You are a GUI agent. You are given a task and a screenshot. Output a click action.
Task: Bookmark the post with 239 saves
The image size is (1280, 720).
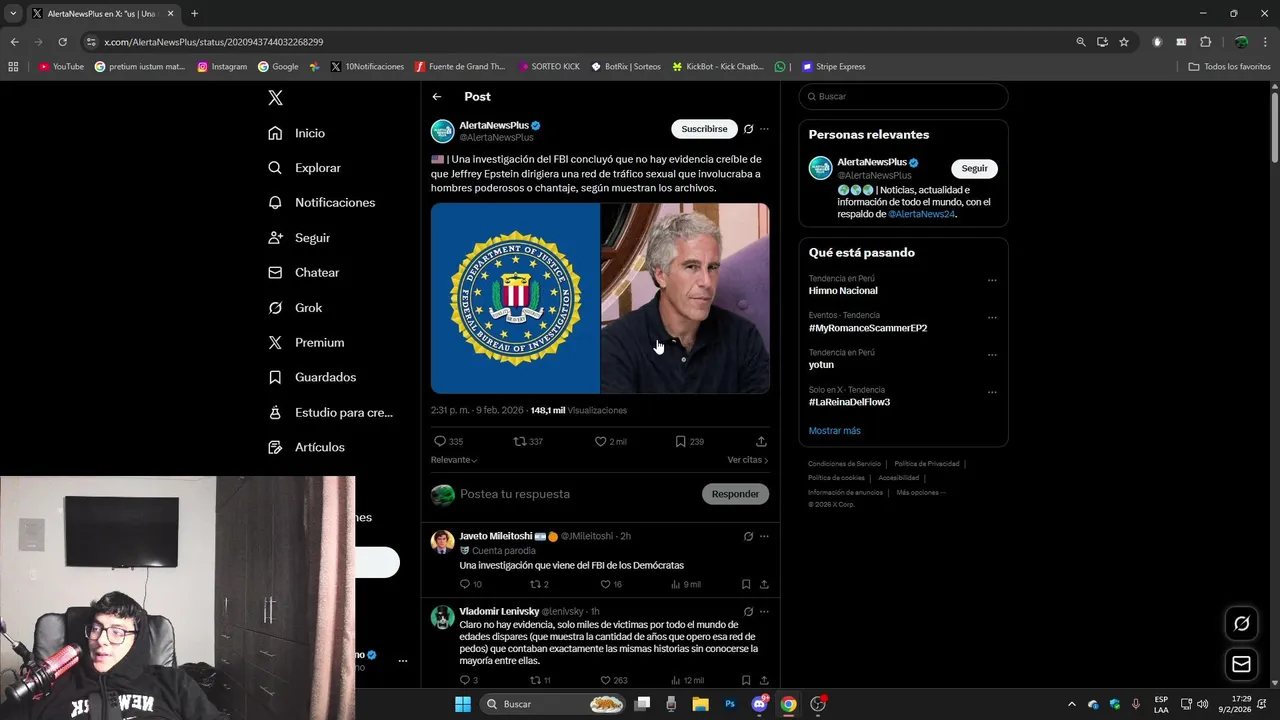coord(680,441)
